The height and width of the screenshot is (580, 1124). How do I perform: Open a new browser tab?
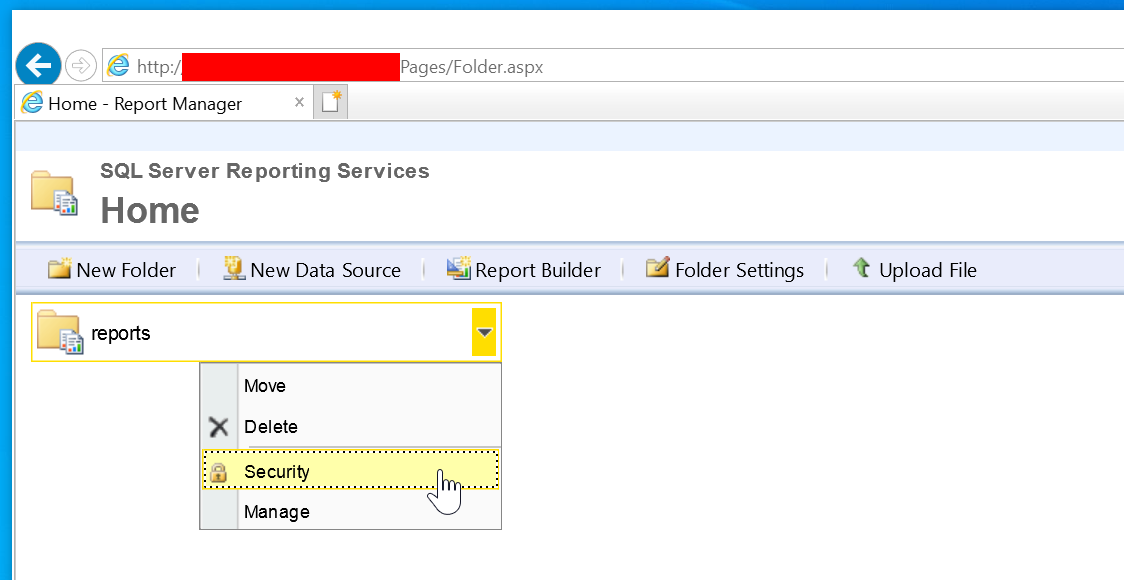click(330, 103)
